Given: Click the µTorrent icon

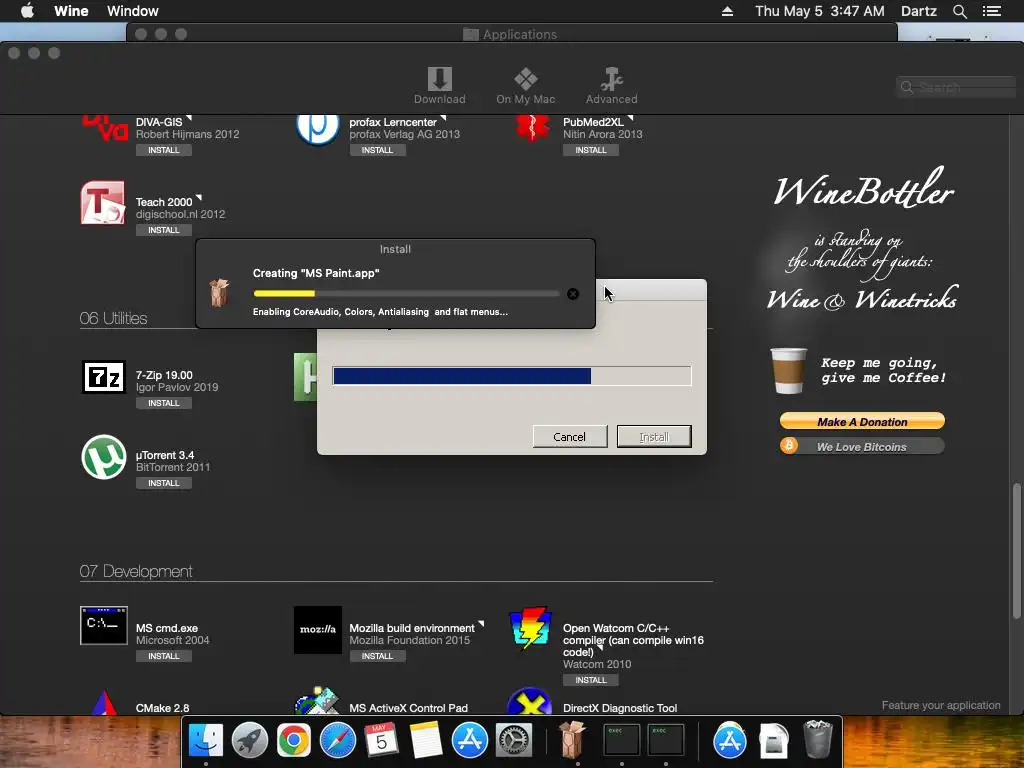Looking at the screenshot, I should tap(104, 457).
